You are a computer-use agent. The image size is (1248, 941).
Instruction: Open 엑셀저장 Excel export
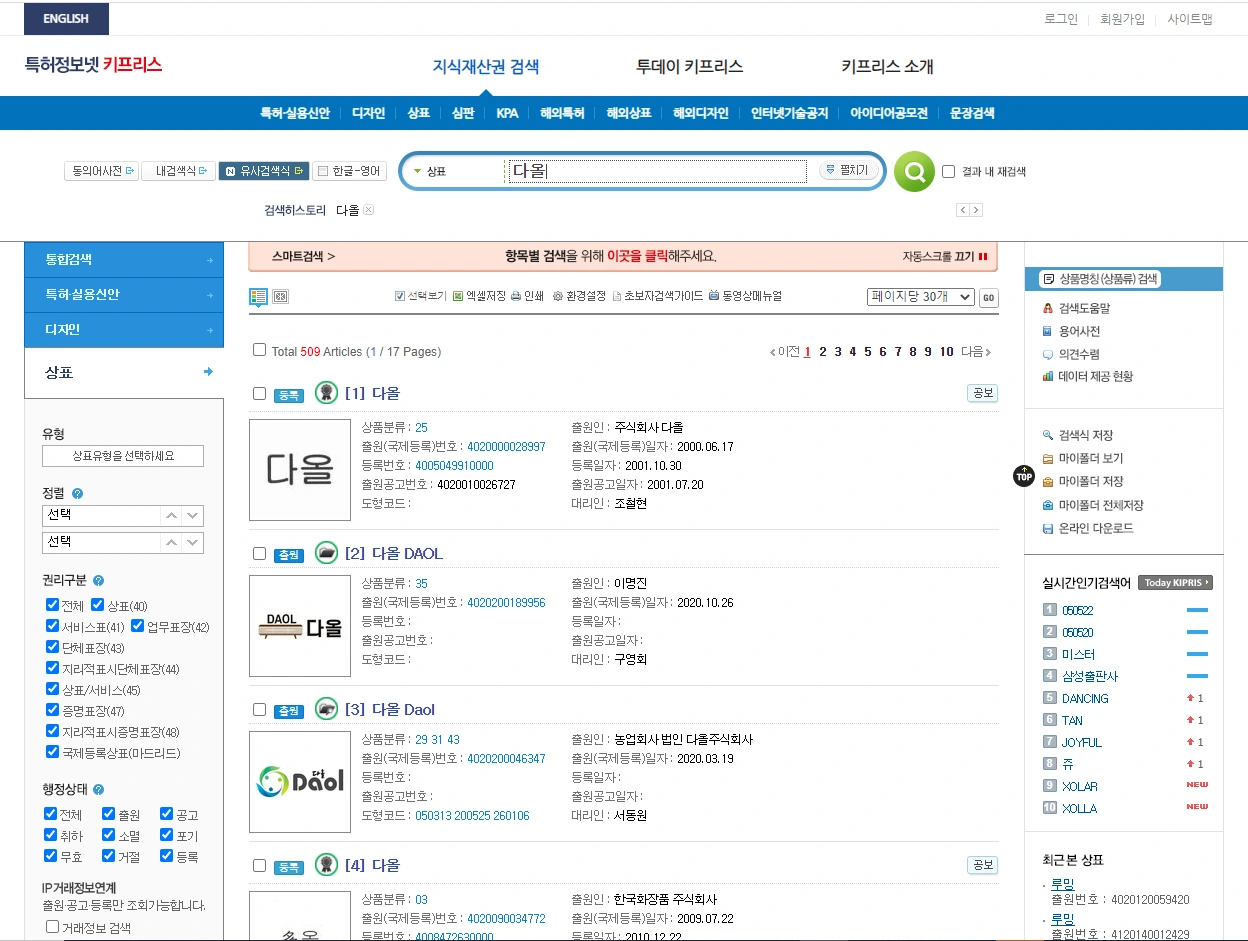click(479, 296)
